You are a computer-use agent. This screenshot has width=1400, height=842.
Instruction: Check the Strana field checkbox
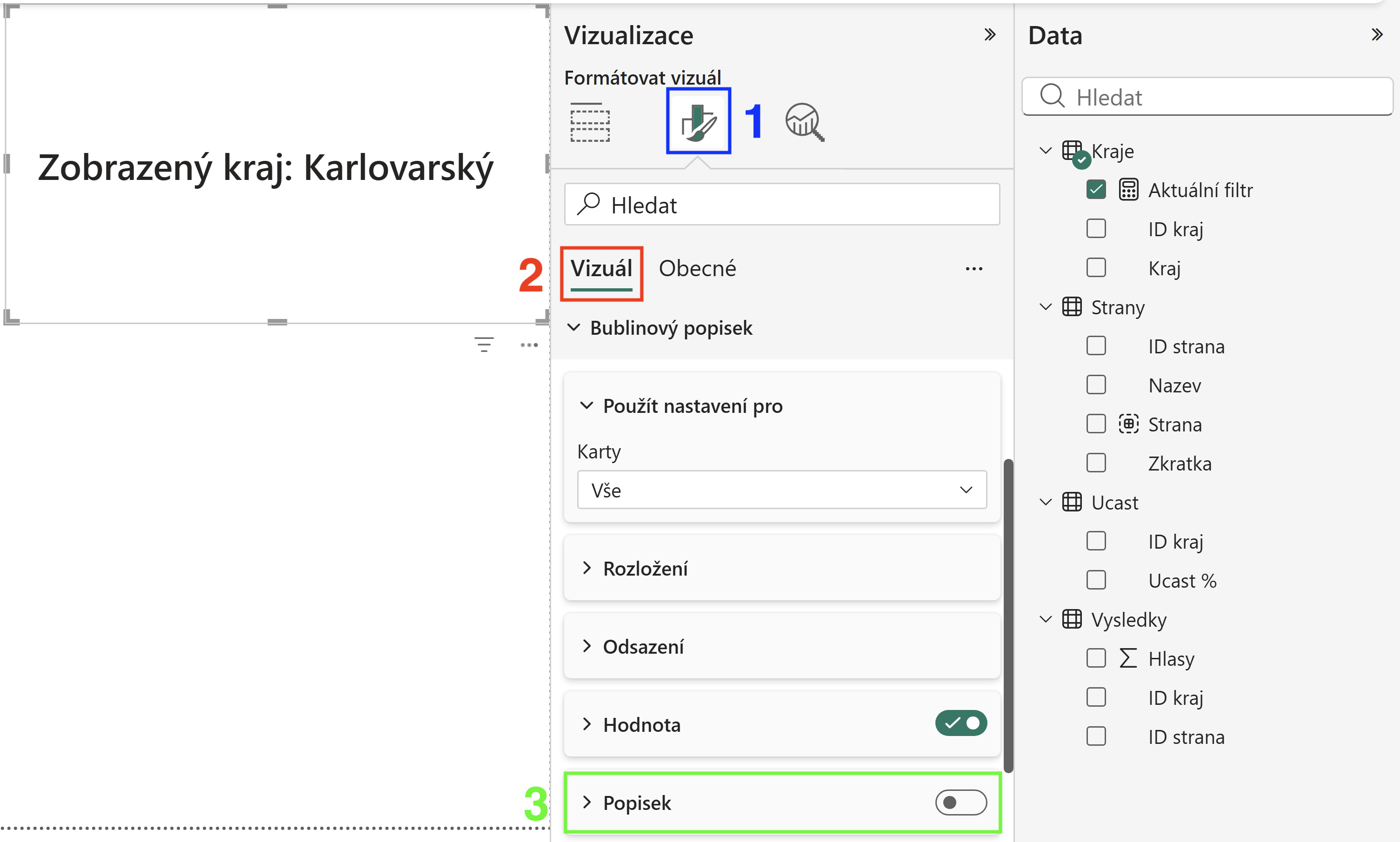click(1096, 424)
